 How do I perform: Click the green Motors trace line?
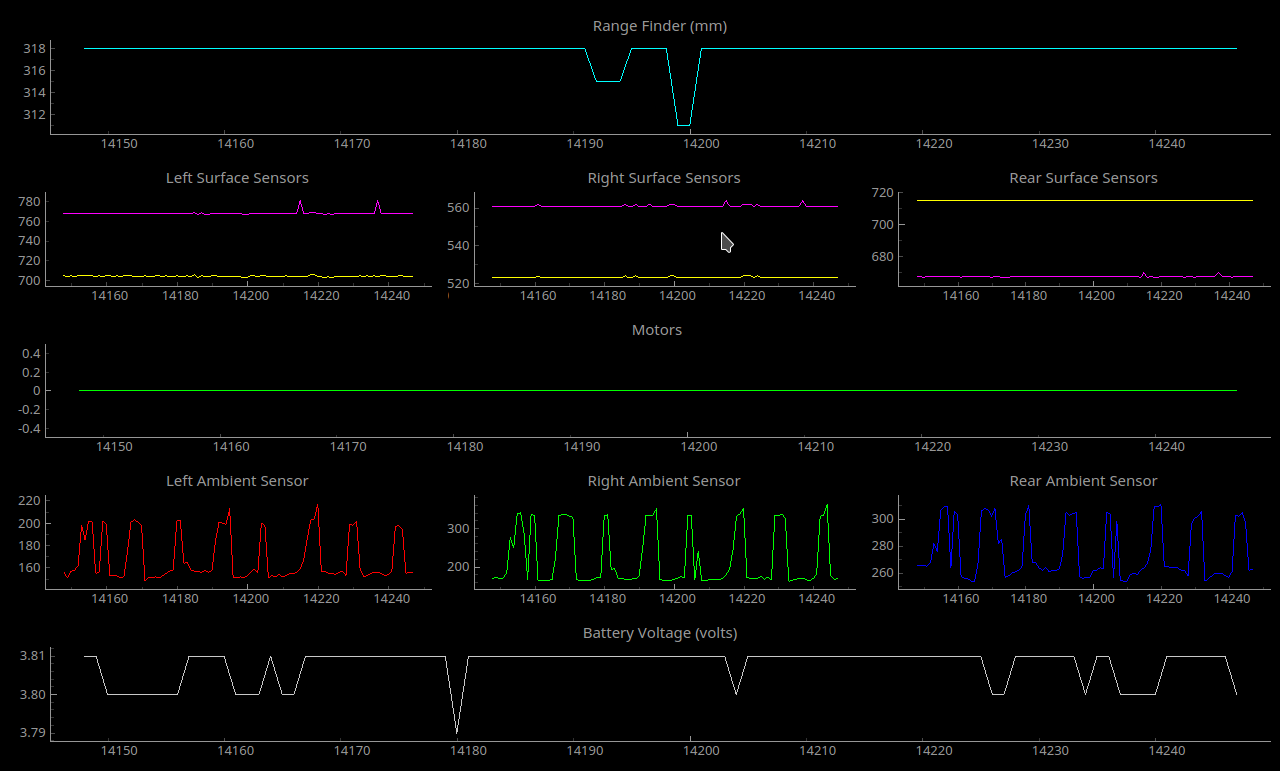[500, 390]
